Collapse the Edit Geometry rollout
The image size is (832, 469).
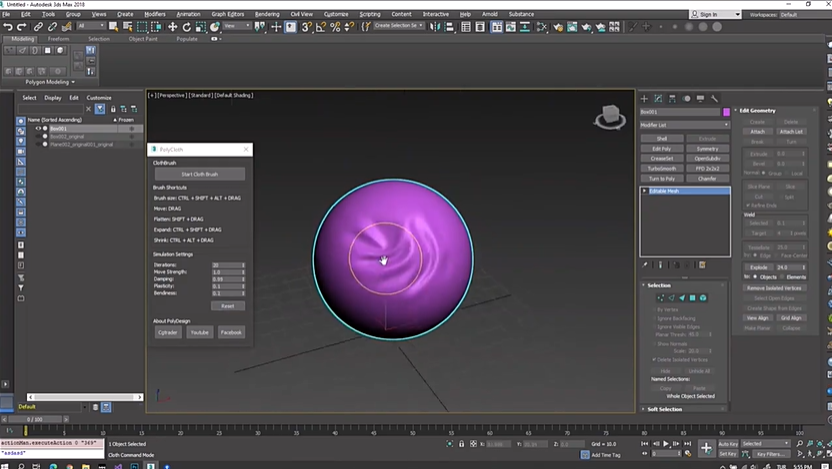[757, 111]
